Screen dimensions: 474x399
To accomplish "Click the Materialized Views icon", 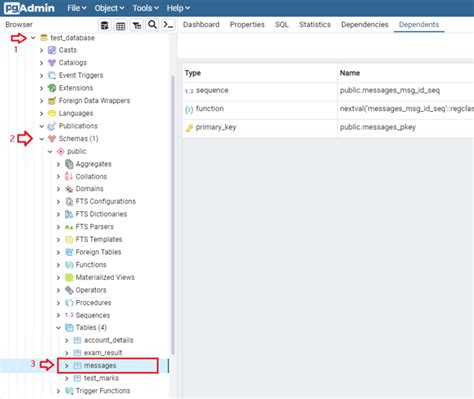I will tap(69, 277).
